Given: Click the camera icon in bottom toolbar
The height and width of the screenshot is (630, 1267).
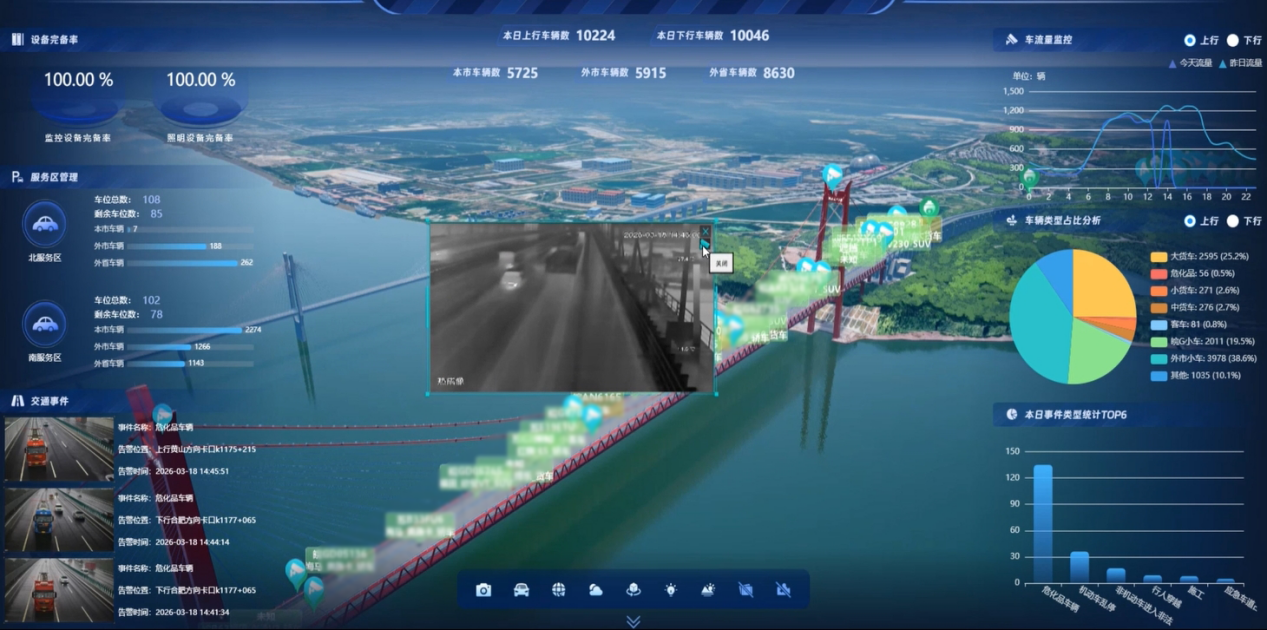Looking at the screenshot, I should coord(484,590).
